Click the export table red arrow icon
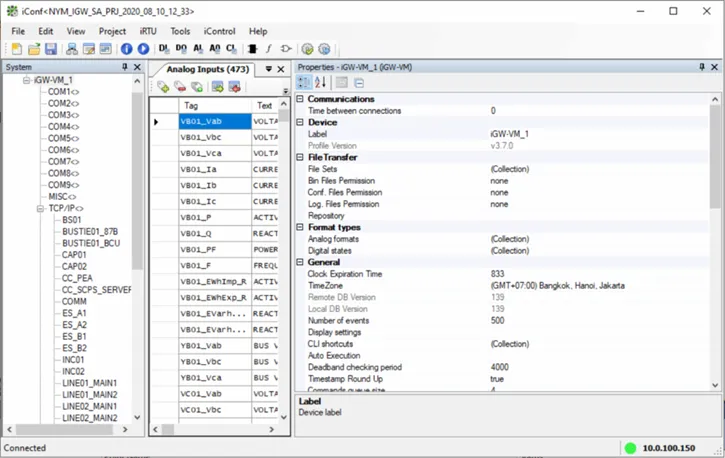 (x=234, y=87)
